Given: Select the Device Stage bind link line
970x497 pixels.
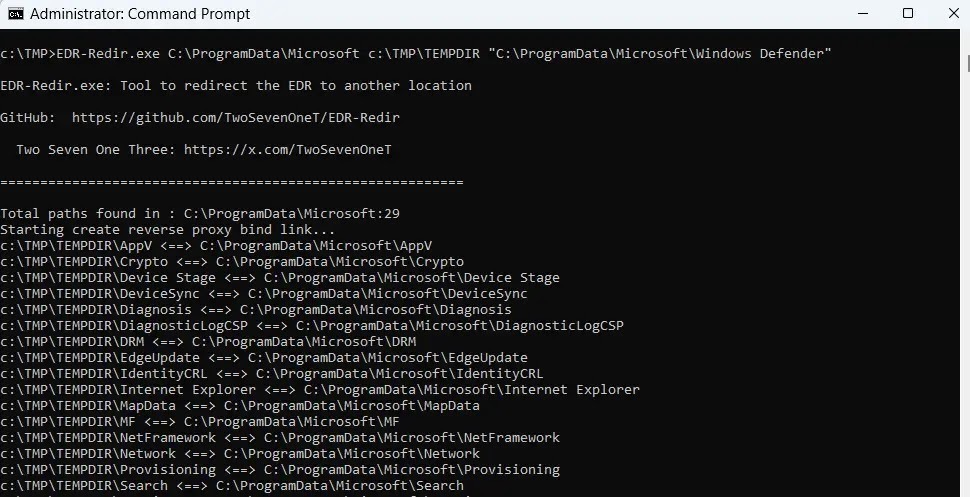Looking at the screenshot, I should pos(280,278).
